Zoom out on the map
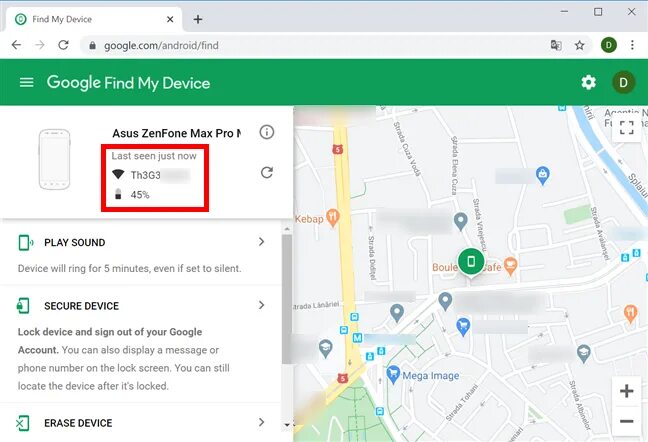Viewport: 648px width, 442px height. point(627,421)
